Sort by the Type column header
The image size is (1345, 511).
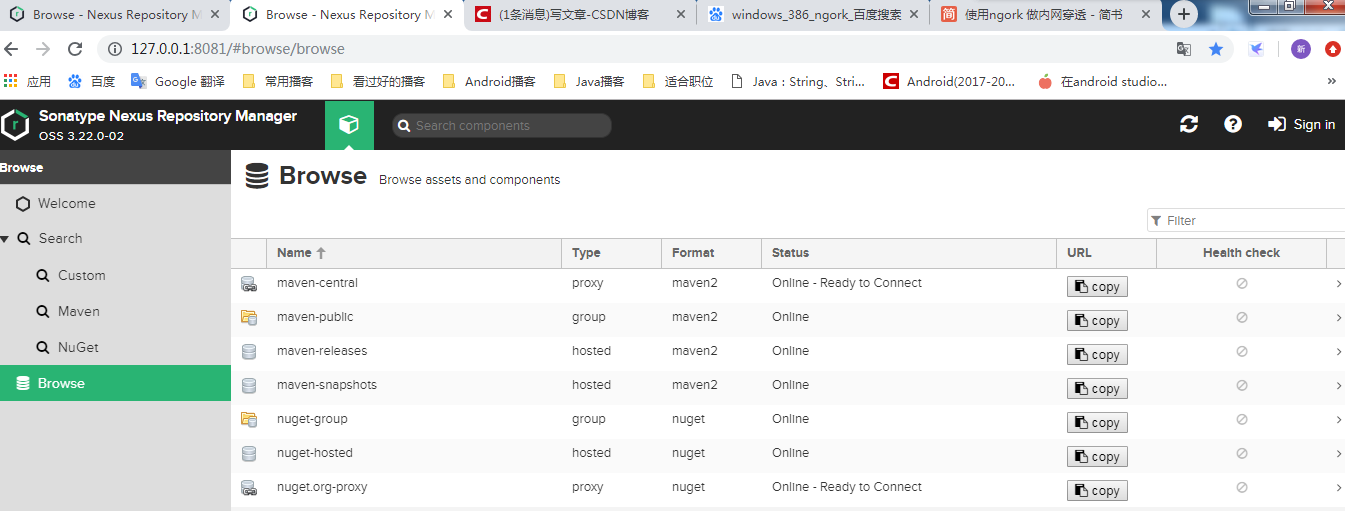pyautogui.click(x=611, y=253)
